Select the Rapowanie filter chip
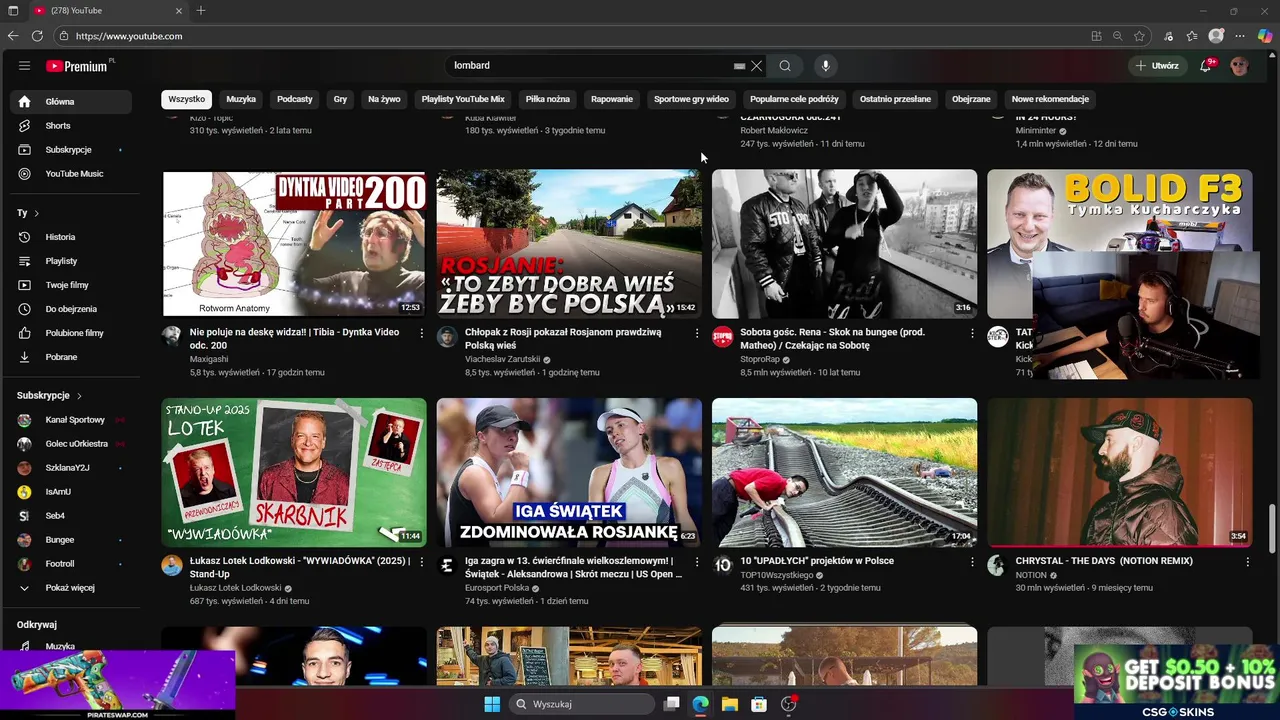This screenshot has width=1280, height=720. point(612,99)
